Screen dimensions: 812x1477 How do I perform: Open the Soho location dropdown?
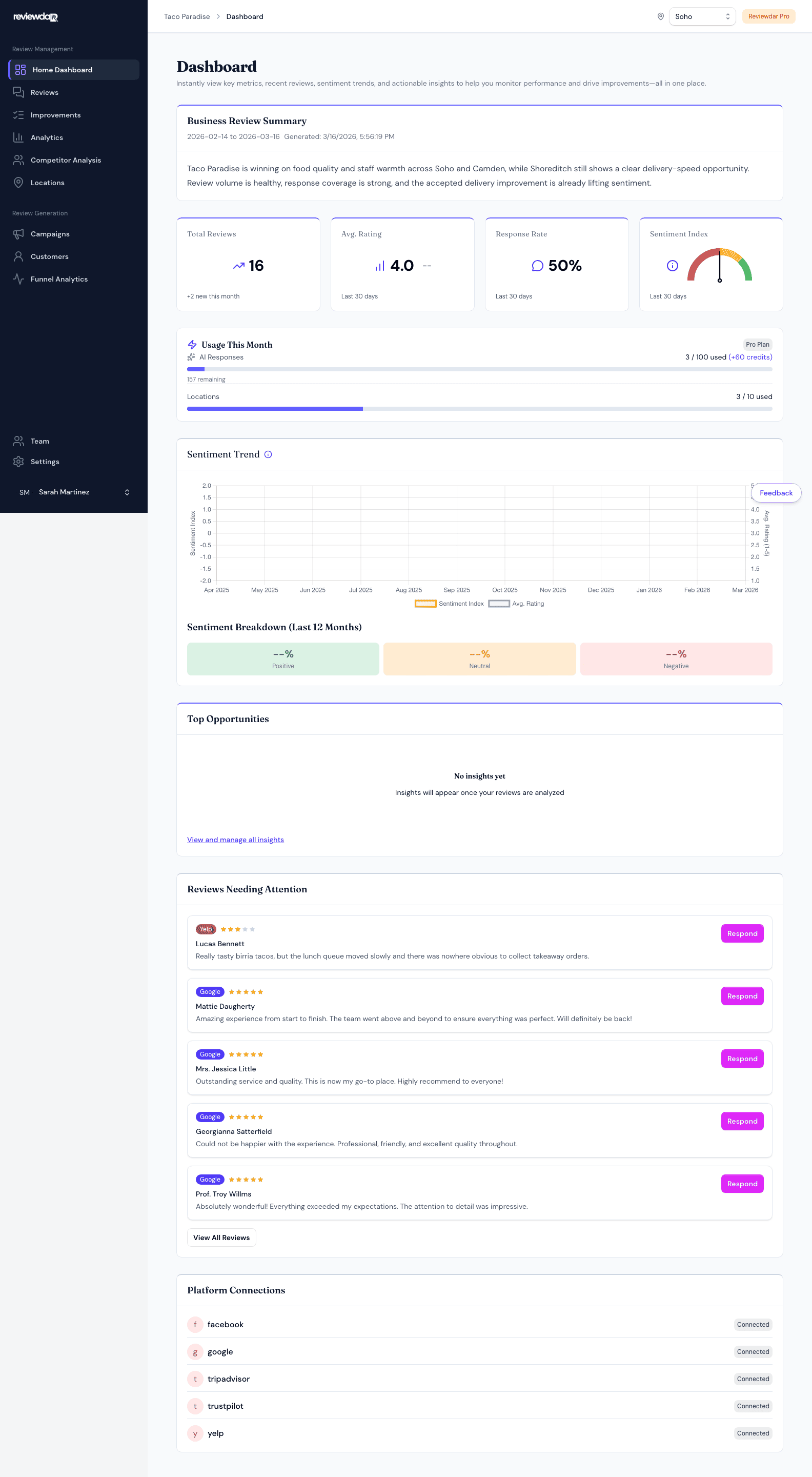tap(701, 16)
